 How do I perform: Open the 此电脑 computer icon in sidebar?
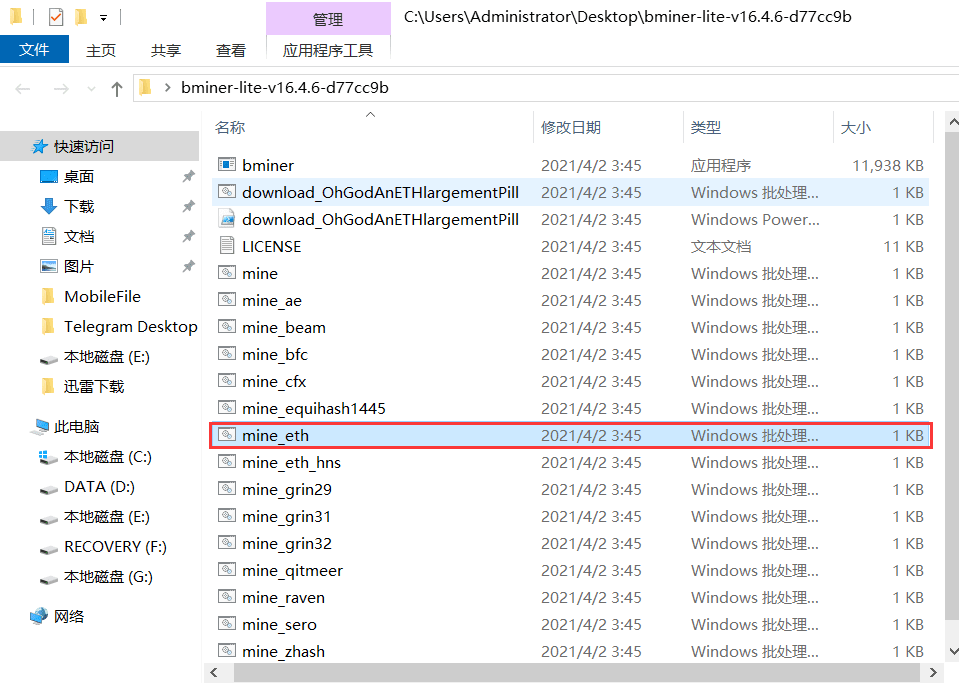point(41,427)
